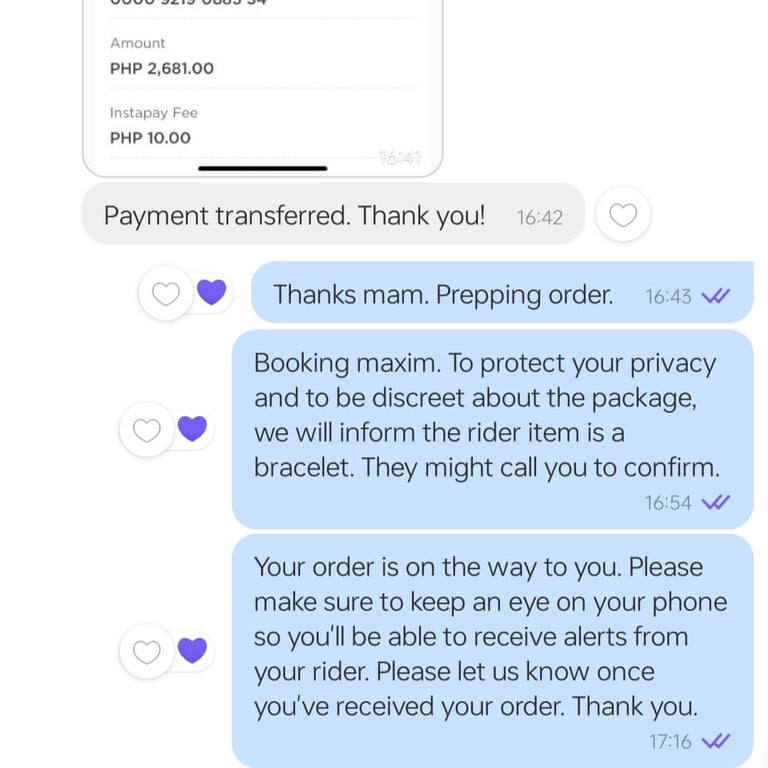Image resolution: width=768 pixels, height=768 pixels.
Task: Tap purple heart reaction next to "Prepping order" message
Action: pyautogui.click(x=212, y=292)
